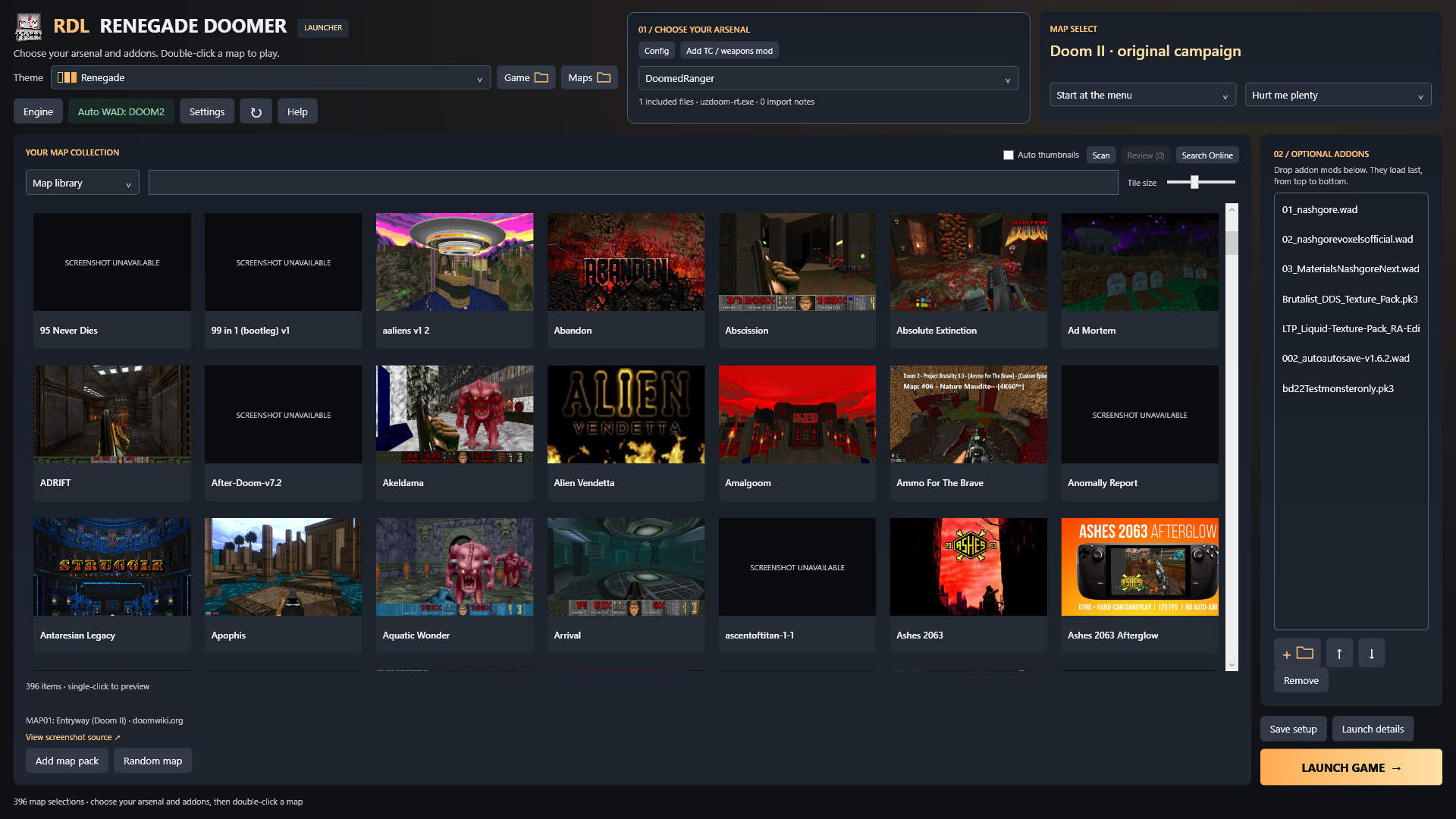
Task: Click Search Online button
Action: coord(1207,155)
